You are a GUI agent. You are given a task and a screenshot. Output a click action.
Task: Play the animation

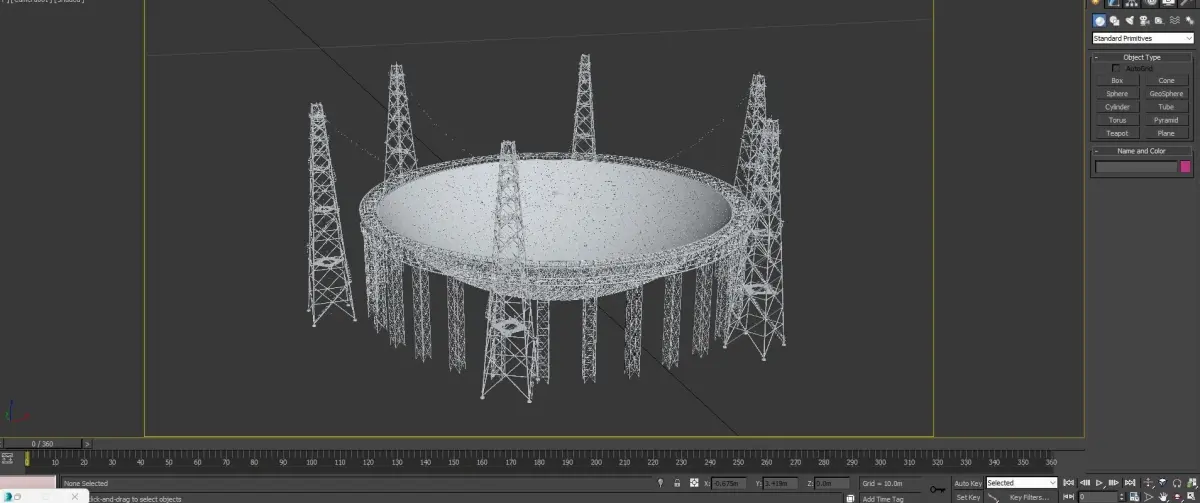point(1099,482)
